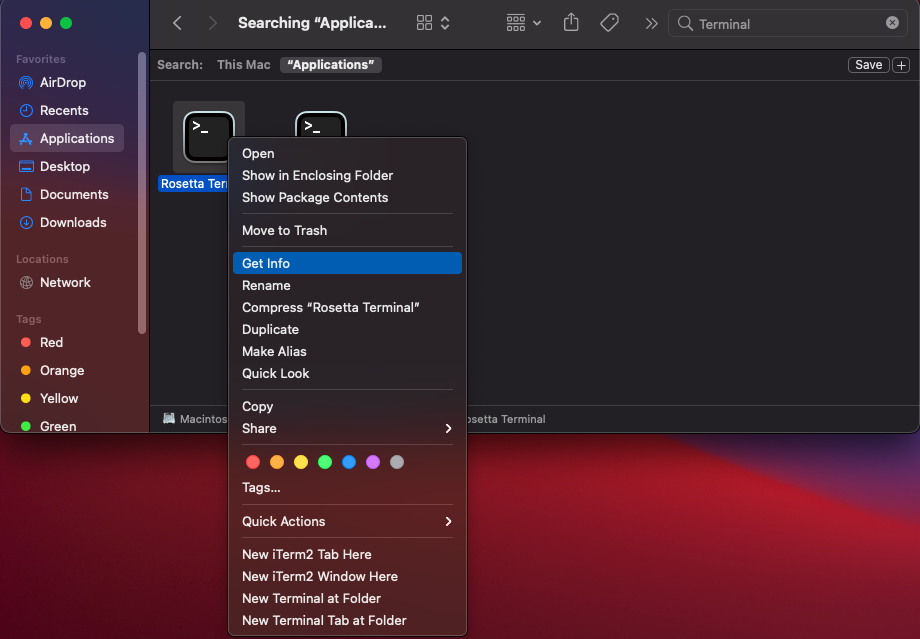Click the sidebar scrollbar
The height and width of the screenshot is (639, 920).
[x=141, y=194]
